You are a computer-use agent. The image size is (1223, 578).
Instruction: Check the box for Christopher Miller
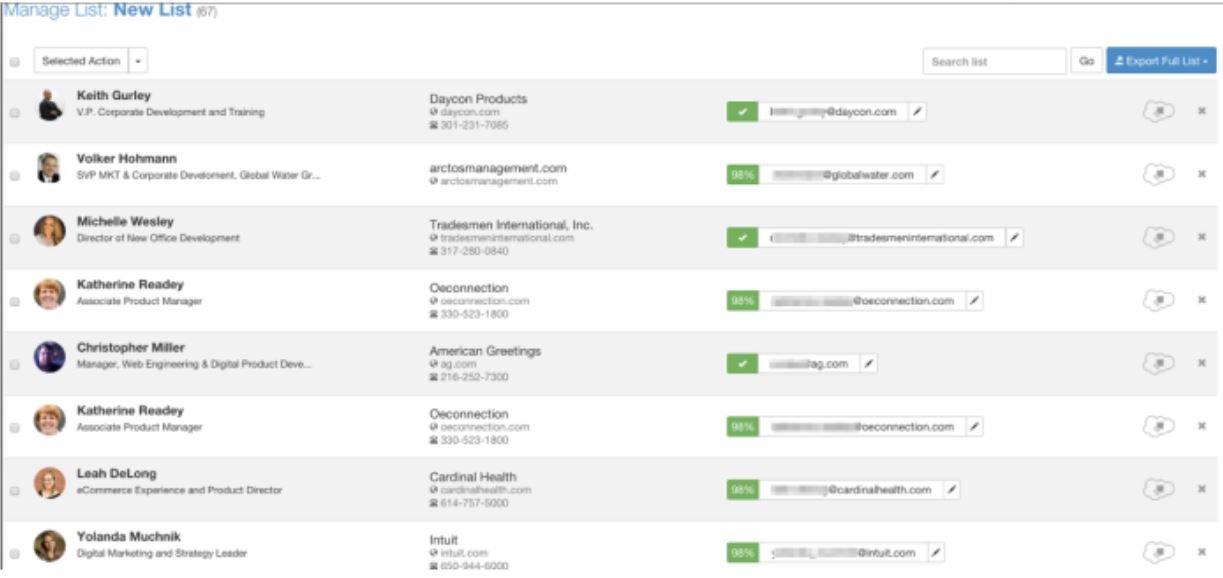pos(14,365)
